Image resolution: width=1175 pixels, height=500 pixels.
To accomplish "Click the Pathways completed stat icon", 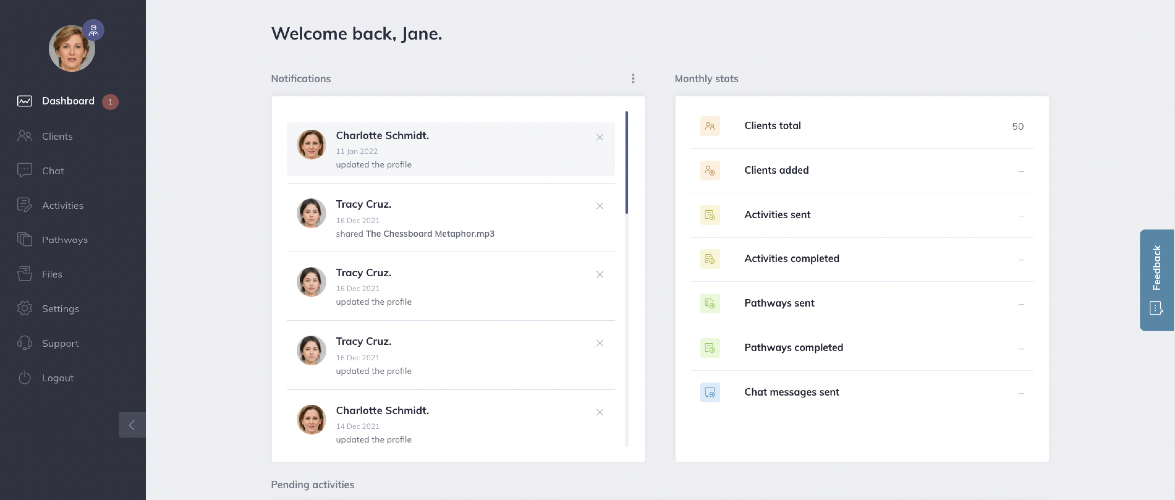I will (710, 348).
